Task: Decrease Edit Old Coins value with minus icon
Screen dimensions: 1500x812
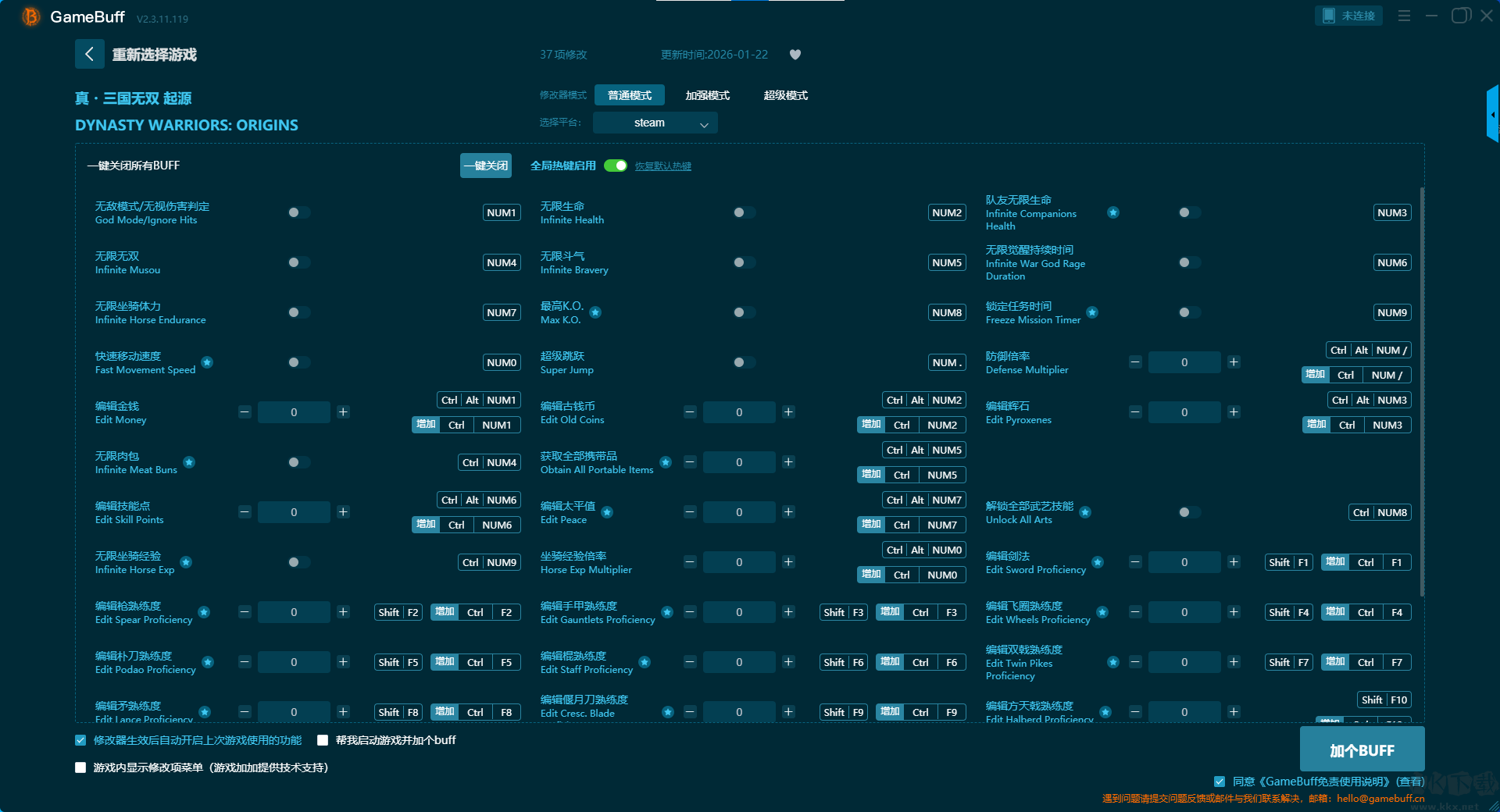Action: (690, 412)
